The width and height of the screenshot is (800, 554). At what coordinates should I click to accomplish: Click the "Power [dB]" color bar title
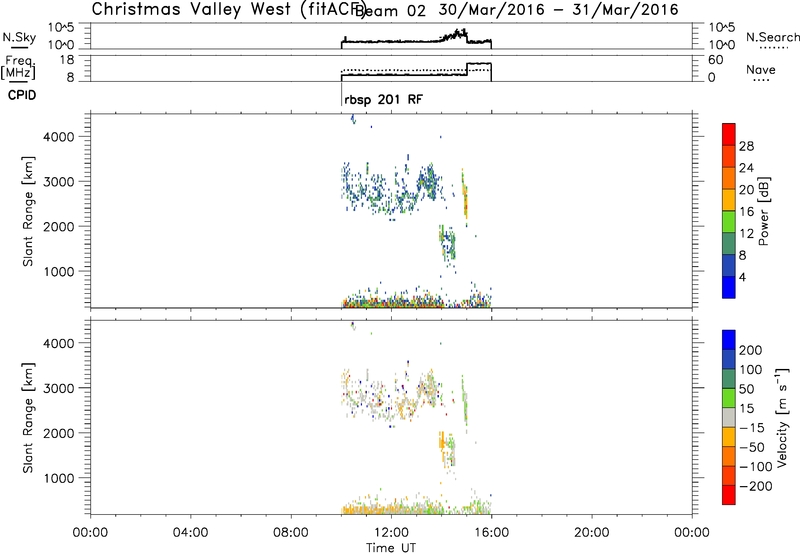point(763,211)
